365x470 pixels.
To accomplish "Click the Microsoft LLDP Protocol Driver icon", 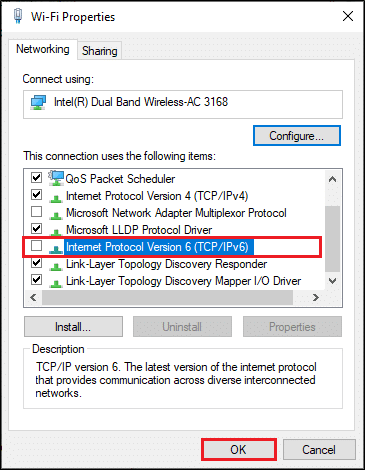I will point(56,232).
